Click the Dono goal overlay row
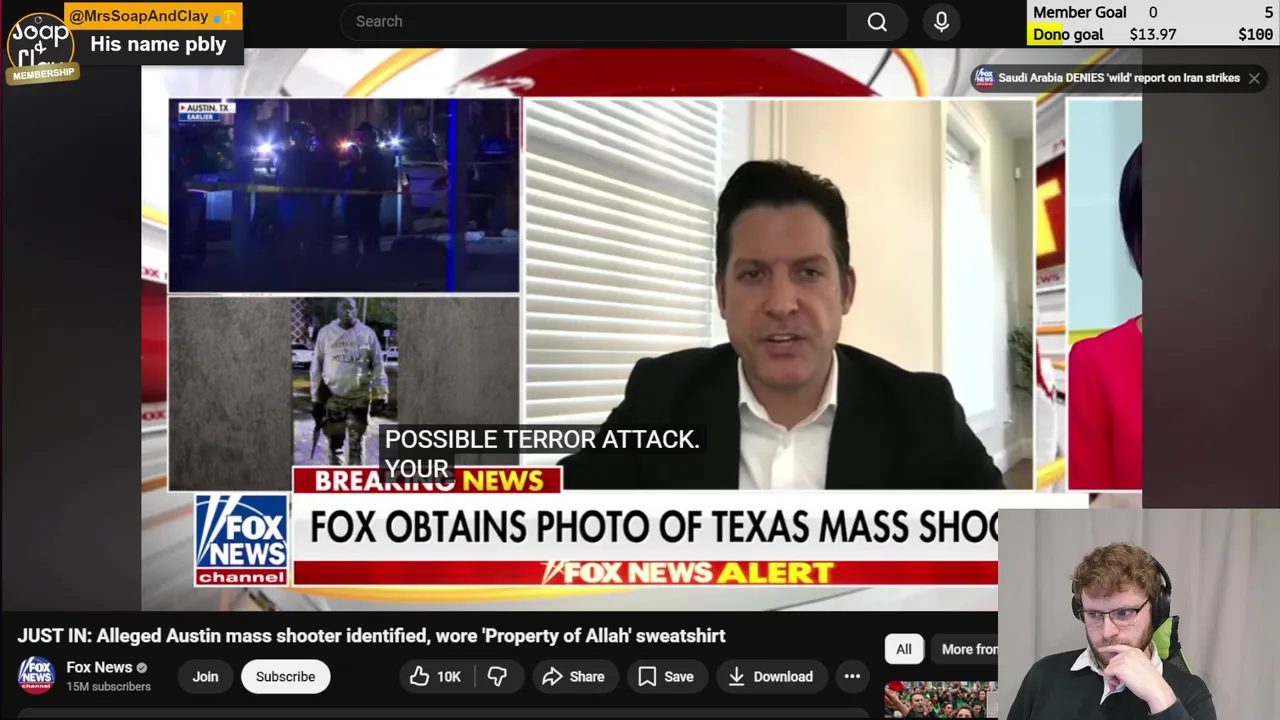Viewport: 1280px width, 720px height. tap(1153, 34)
